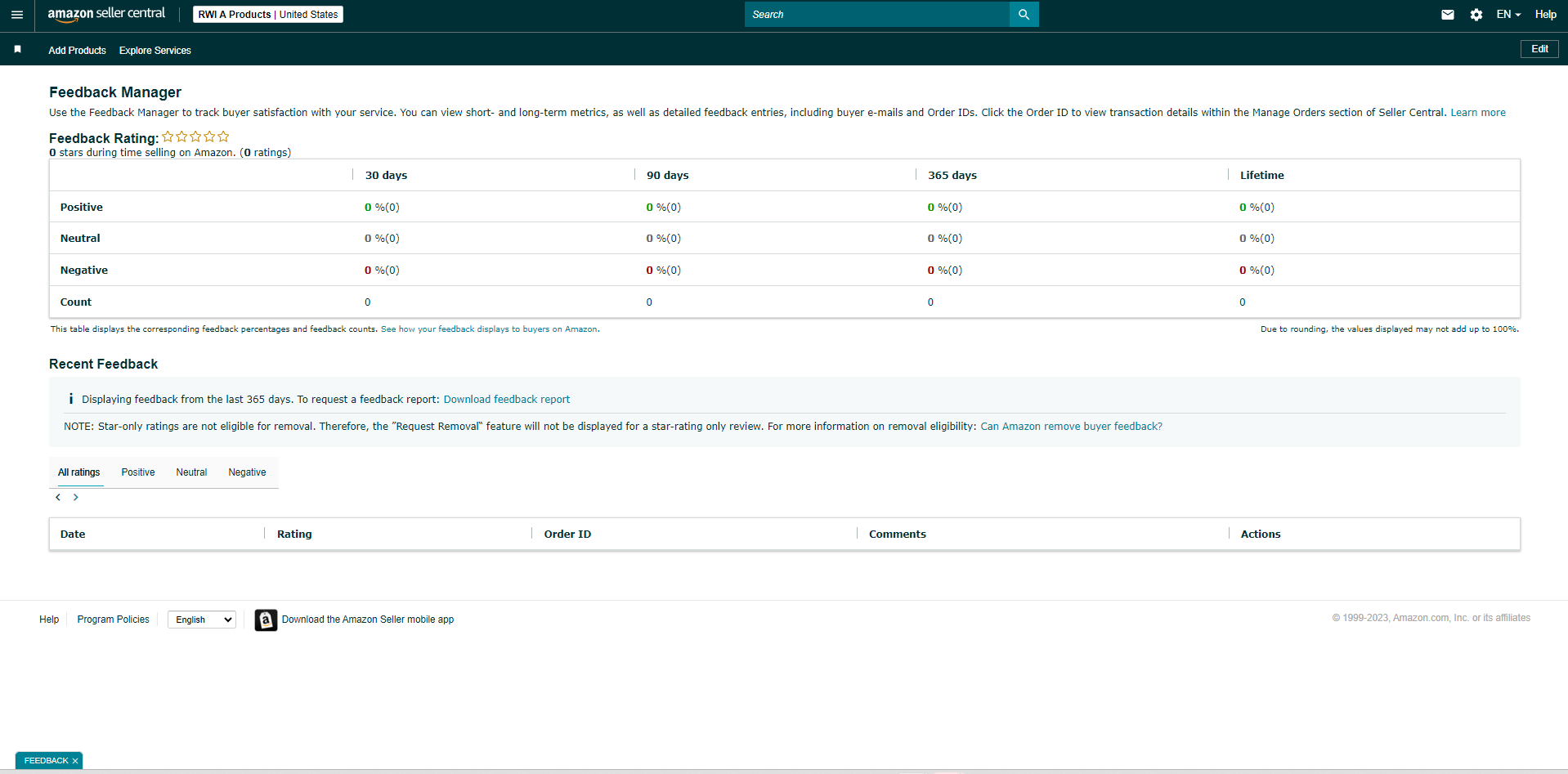Open the settings gear menu
The width and height of the screenshot is (1568, 774).
1476,15
